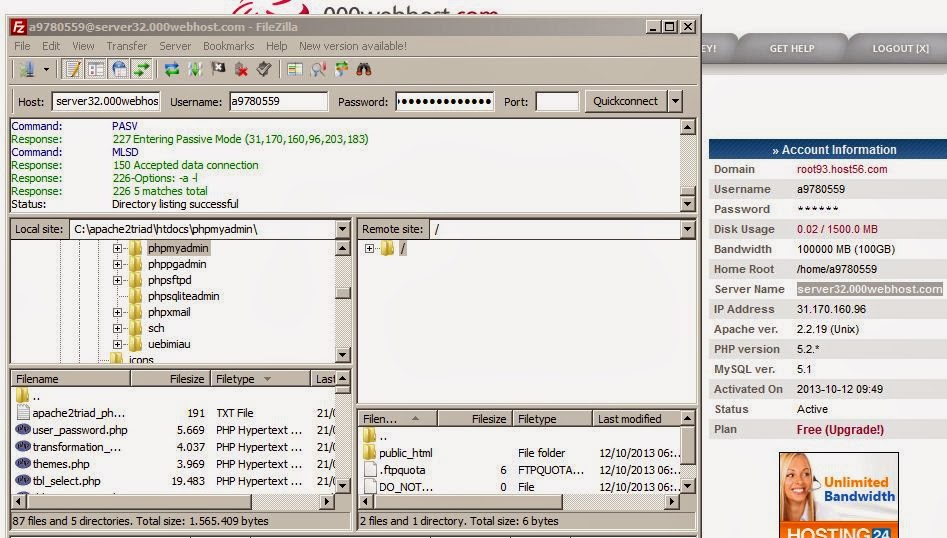Click local tree scroll down arrow

click(x=342, y=355)
